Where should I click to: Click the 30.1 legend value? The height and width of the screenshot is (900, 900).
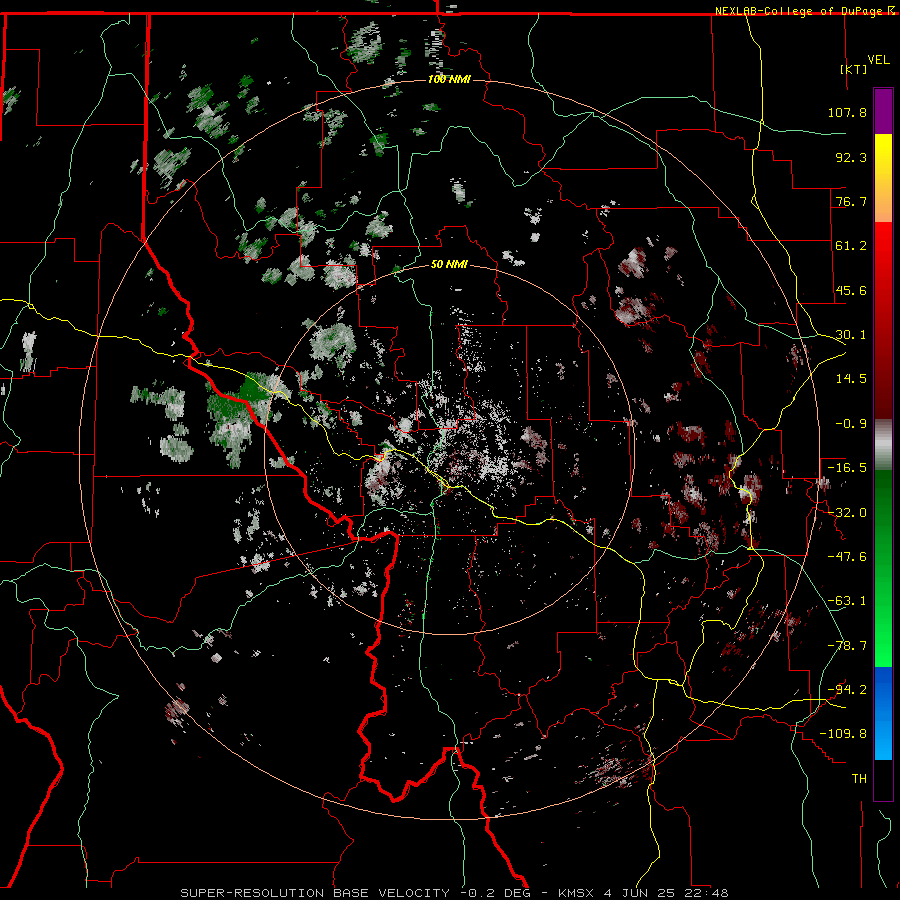point(851,335)
